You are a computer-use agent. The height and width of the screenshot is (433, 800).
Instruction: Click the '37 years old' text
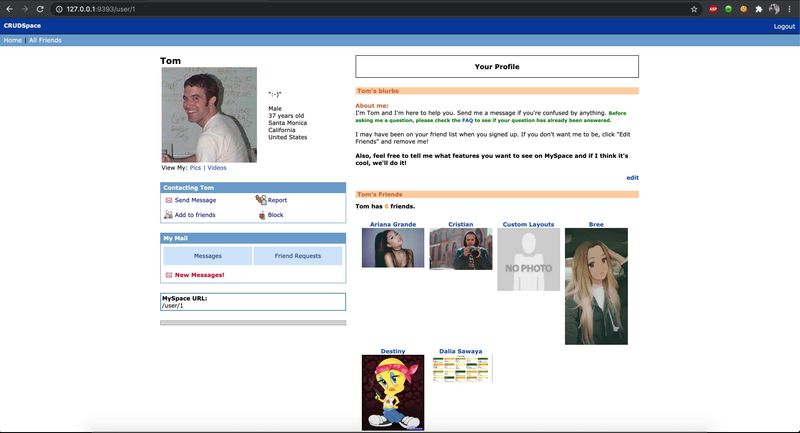click(286, 116)
